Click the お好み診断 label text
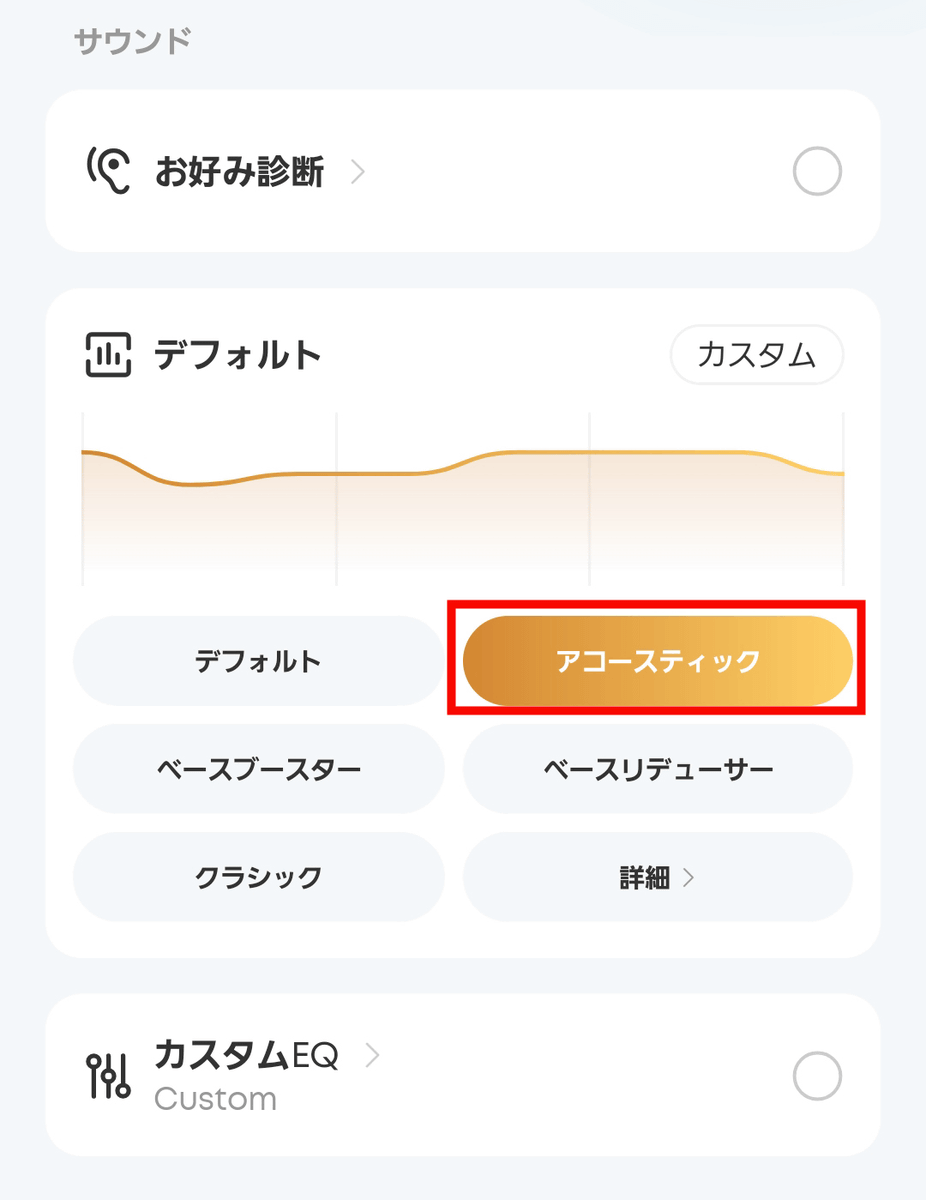This screenshot has width=926, height=1200. 239,172
